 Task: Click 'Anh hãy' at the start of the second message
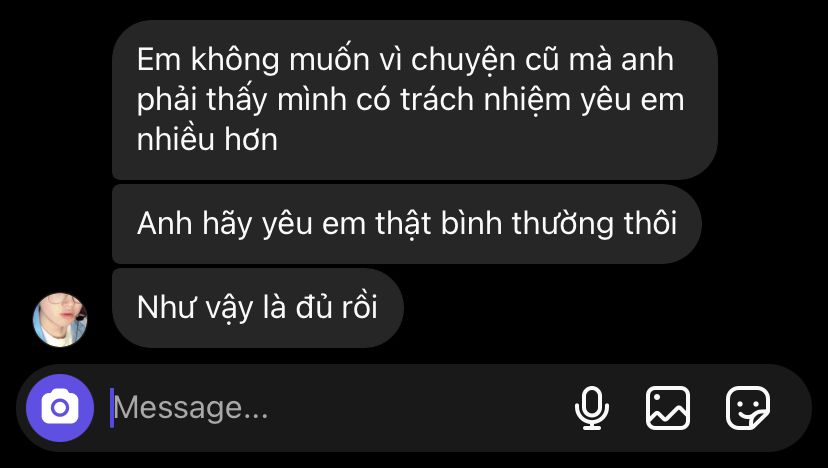pyautogui.click(x=194, y=224)
